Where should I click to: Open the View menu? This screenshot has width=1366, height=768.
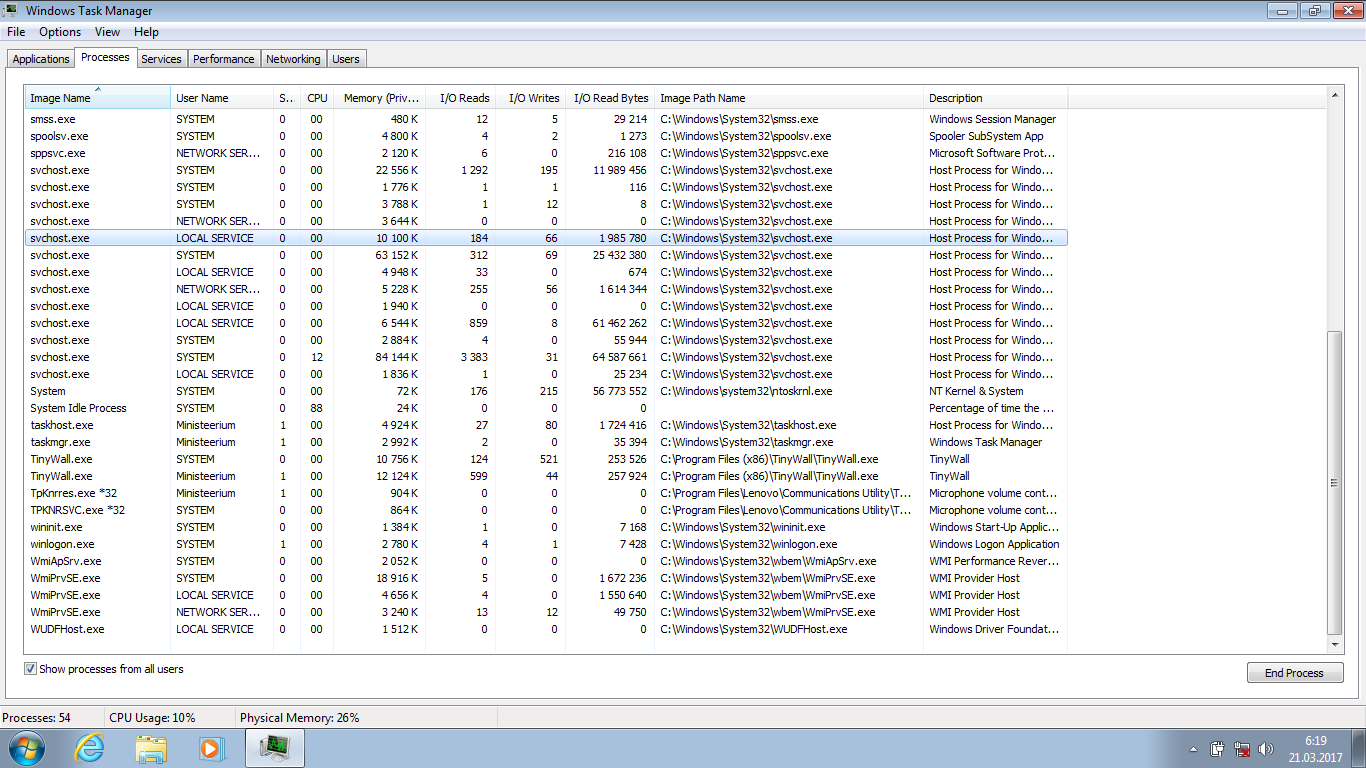coord(107,32)
